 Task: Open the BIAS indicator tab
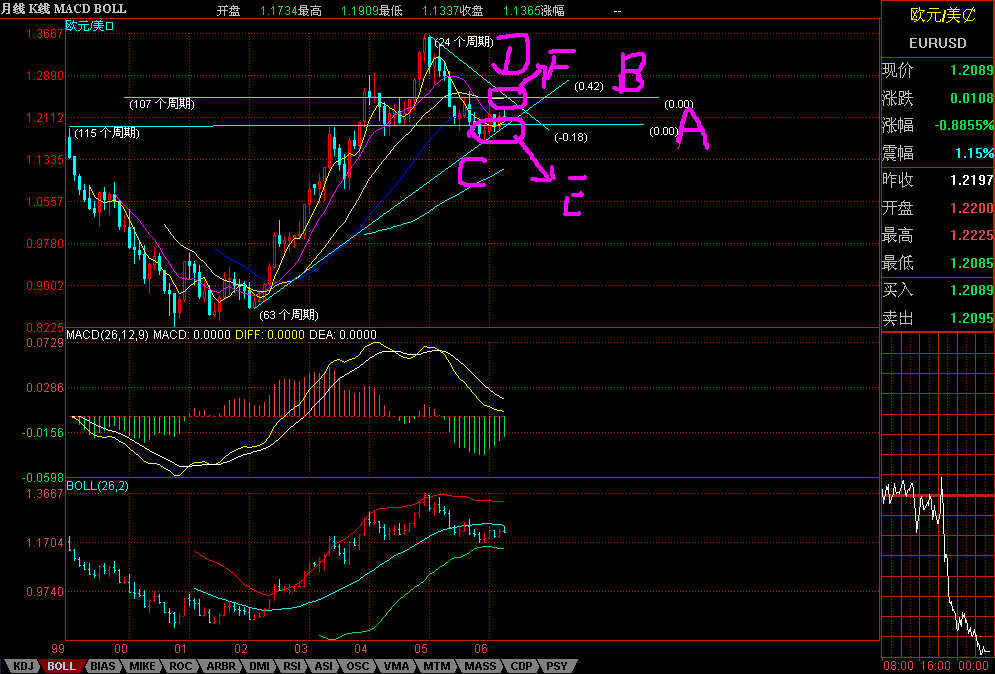pyautogui.click(x=103, y=666)
